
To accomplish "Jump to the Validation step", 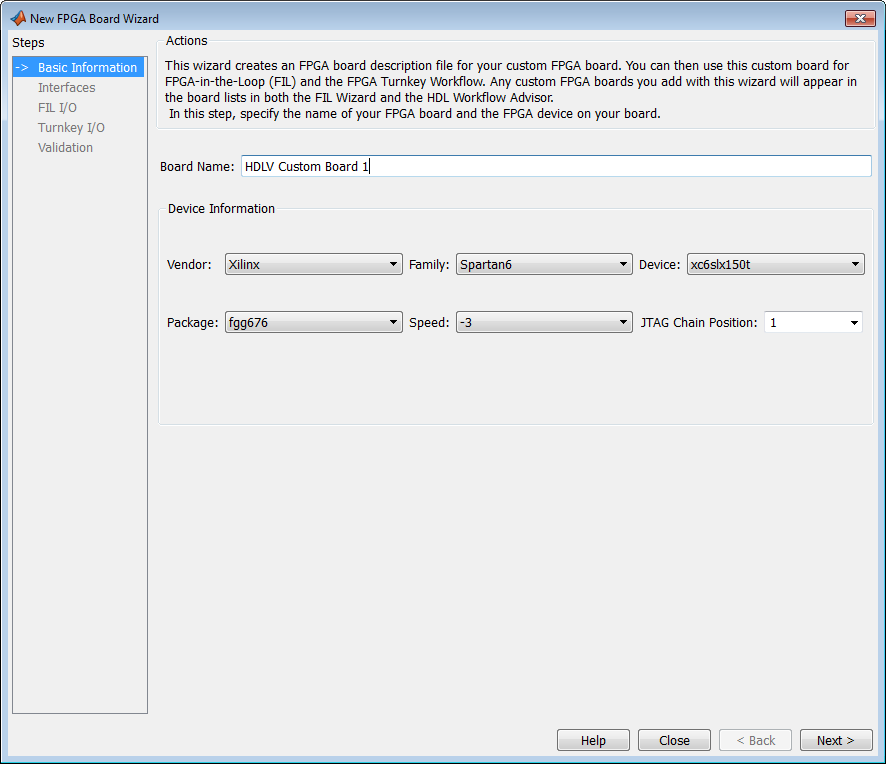I will tap(65, 147).
